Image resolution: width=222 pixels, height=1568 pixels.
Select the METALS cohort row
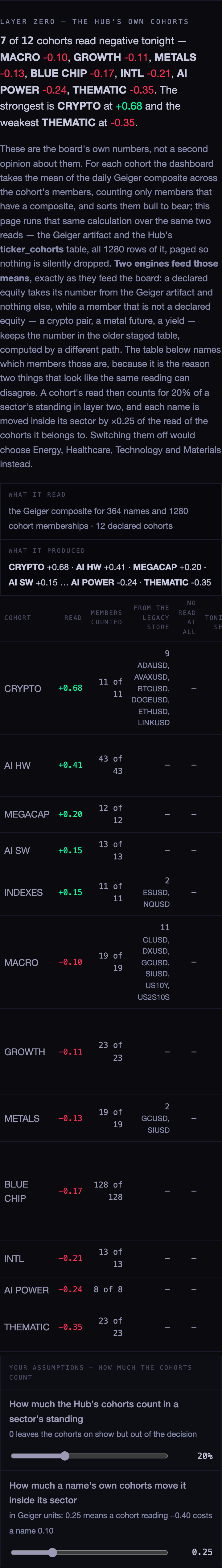tap(111, 1118)
